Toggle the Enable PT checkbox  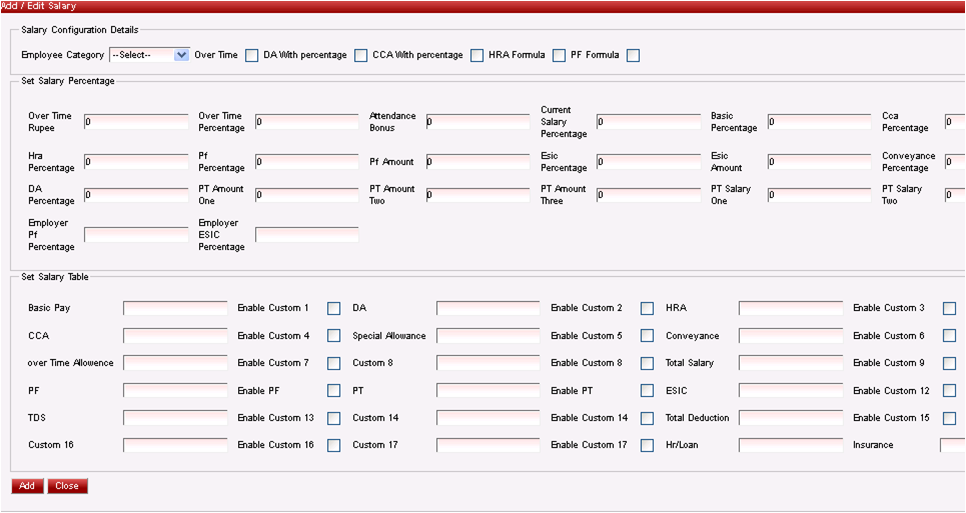647,391
